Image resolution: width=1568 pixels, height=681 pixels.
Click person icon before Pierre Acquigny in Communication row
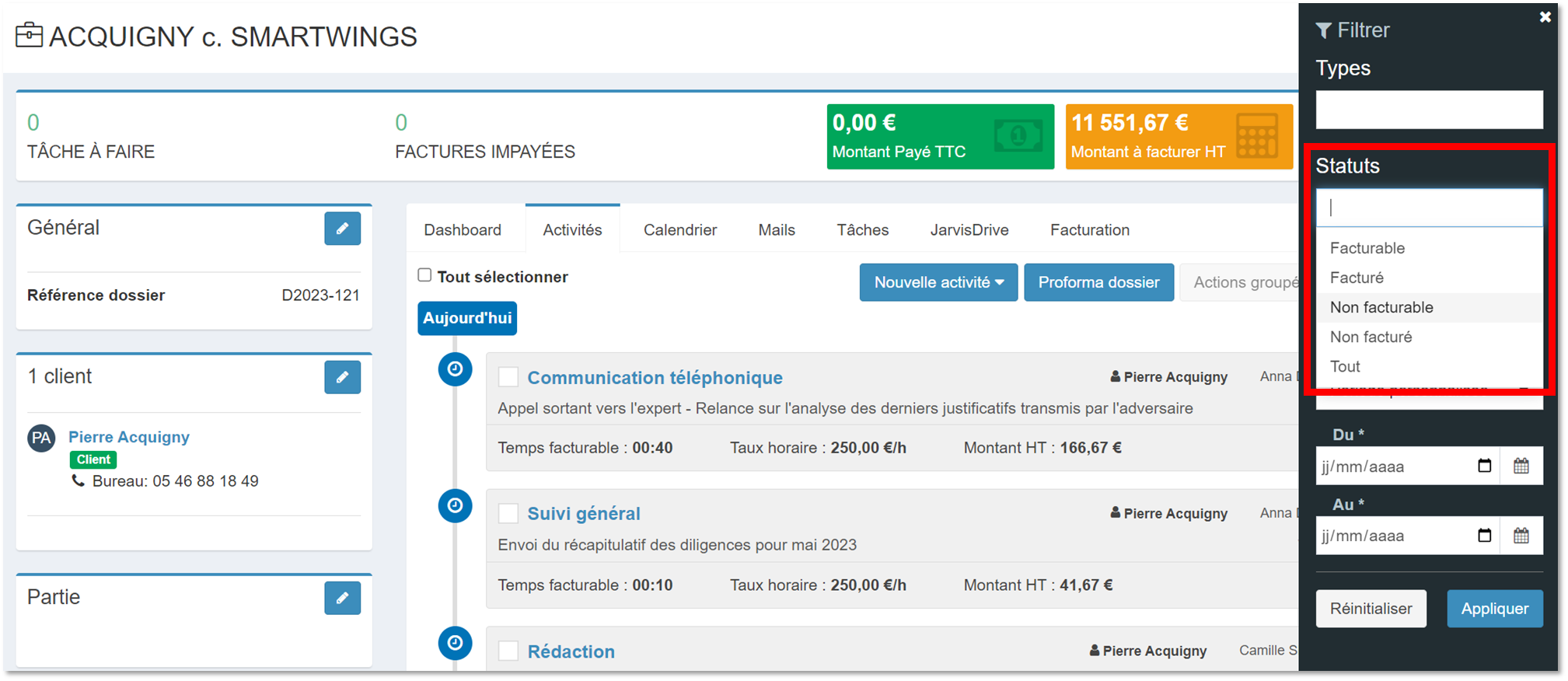click(x=1116, y=376)
